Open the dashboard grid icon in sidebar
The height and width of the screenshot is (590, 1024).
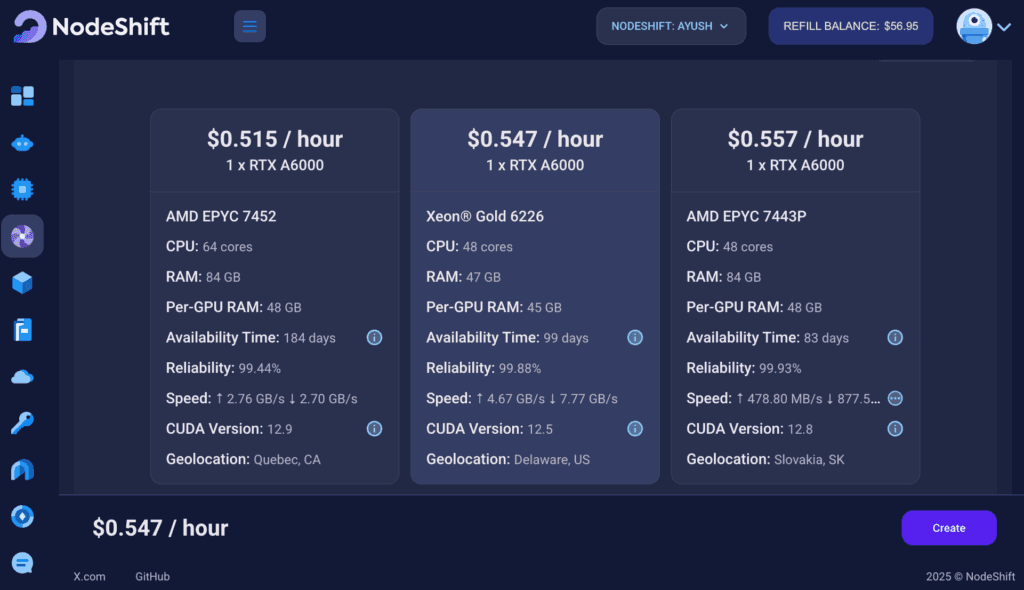point(22,96)
